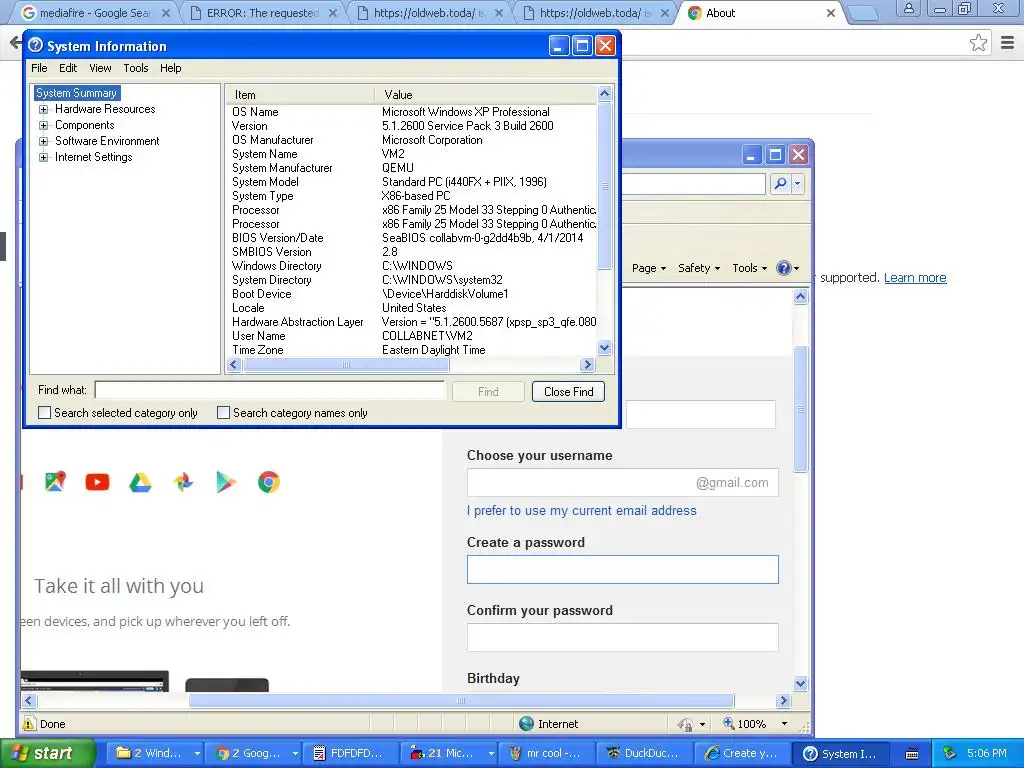Open System Information View menu
The width and height of the screenshot is (1024, 768).
click(x=100, y=68)
